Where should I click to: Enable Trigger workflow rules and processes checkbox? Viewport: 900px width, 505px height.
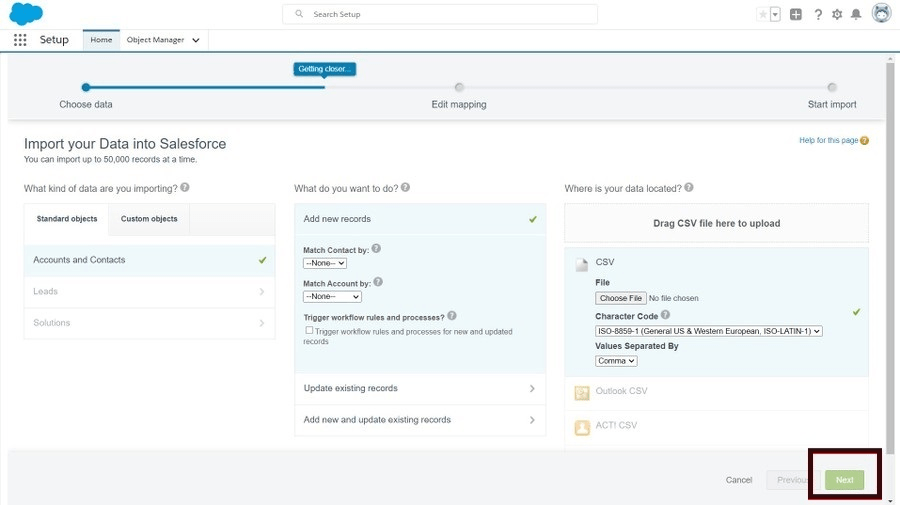click(x=309, y=331)
